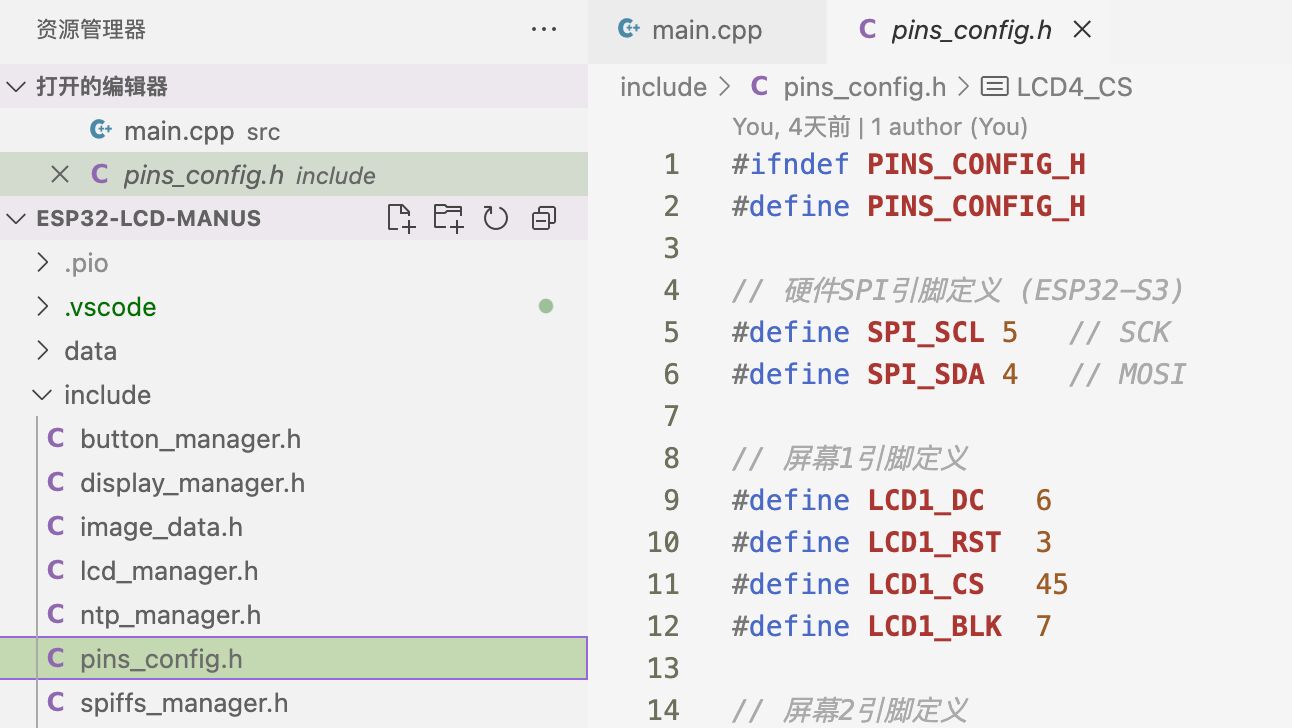Click the C file icon next to button_manager.h
This screenshot has width=1292, height=728.
tap(56, 438)
